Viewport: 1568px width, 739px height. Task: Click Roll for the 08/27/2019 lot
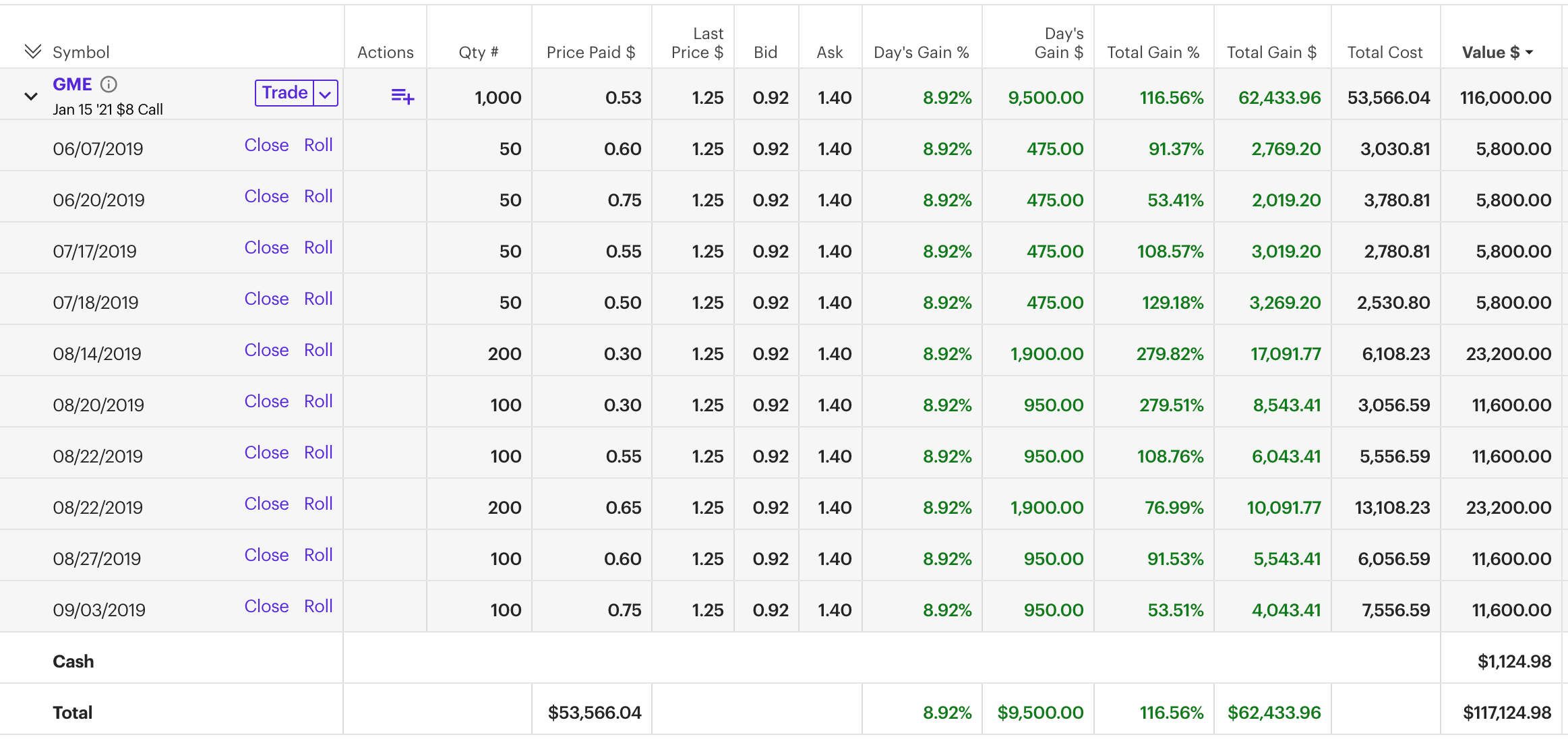318,555
